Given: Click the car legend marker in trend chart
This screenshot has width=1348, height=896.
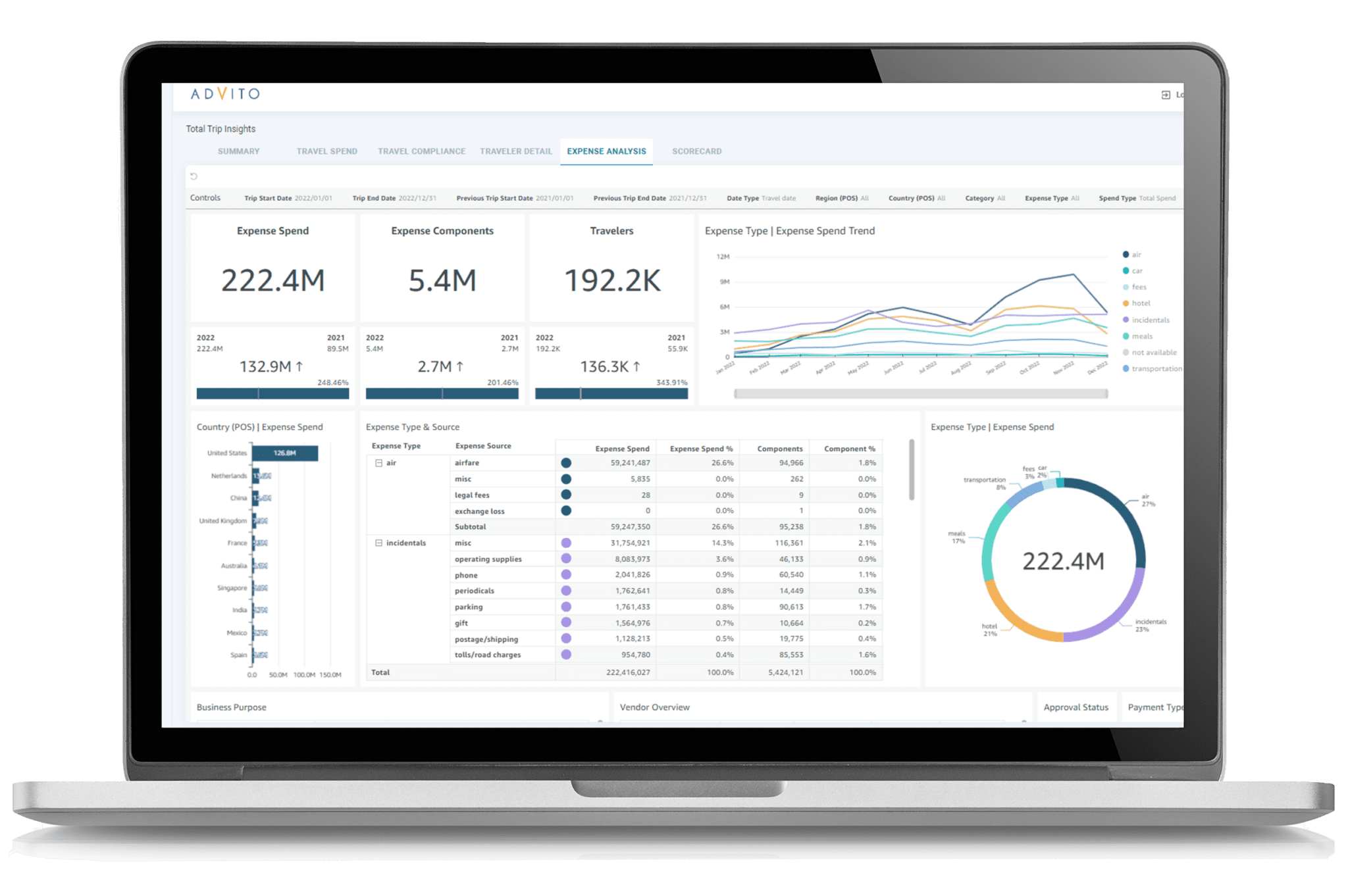Looking at the screenshot, I should [1126, 271].
